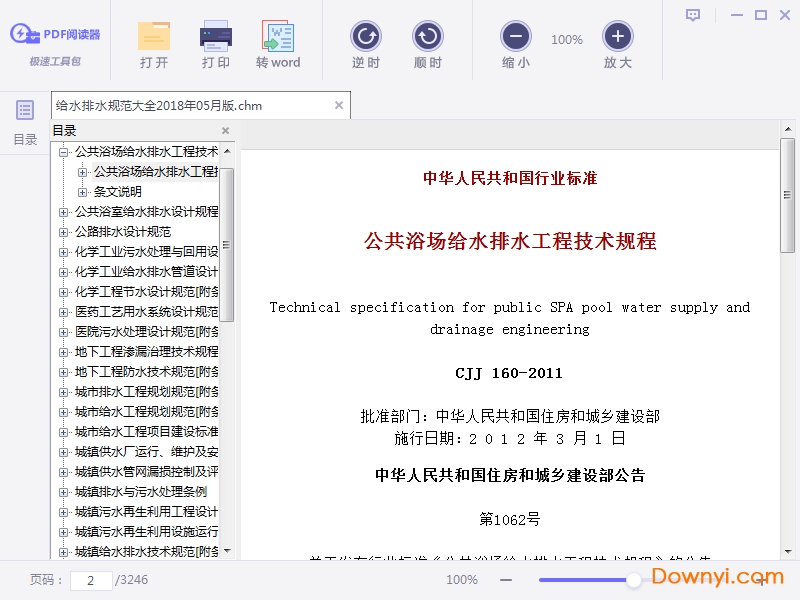
Task: Click the page number input field
Action: 91,579
